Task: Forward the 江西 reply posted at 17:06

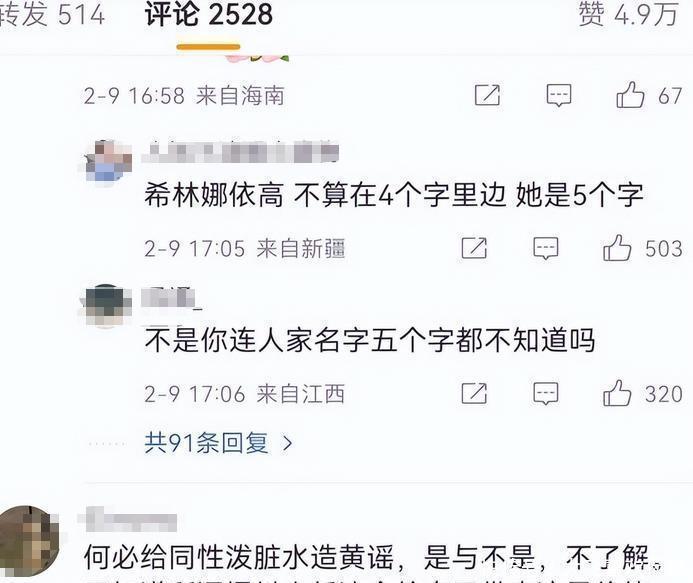Action: click(x=474, y=393)
